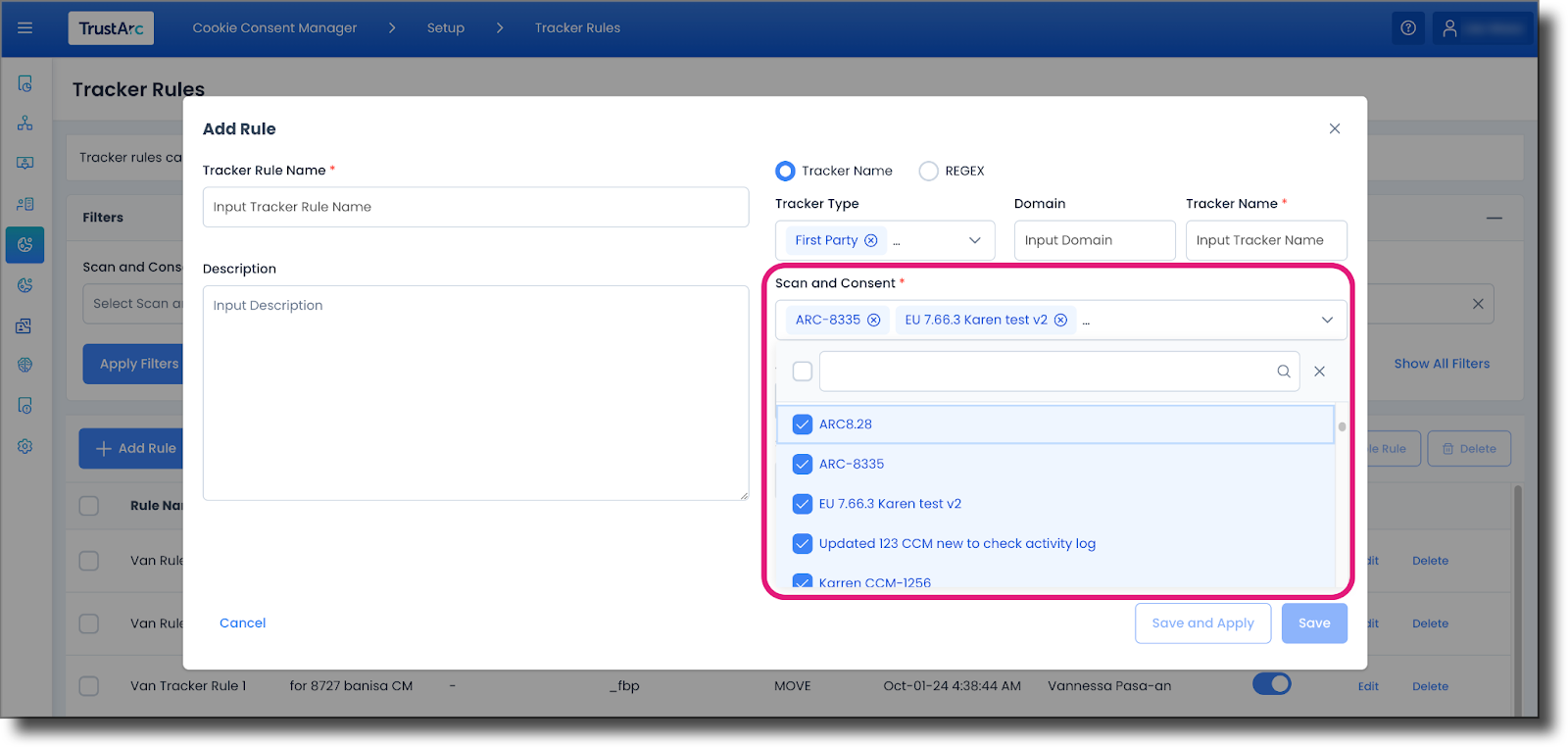Open the brain sidebar icon
Viewport: 1568px width, 747px height.
pos(25,365)
